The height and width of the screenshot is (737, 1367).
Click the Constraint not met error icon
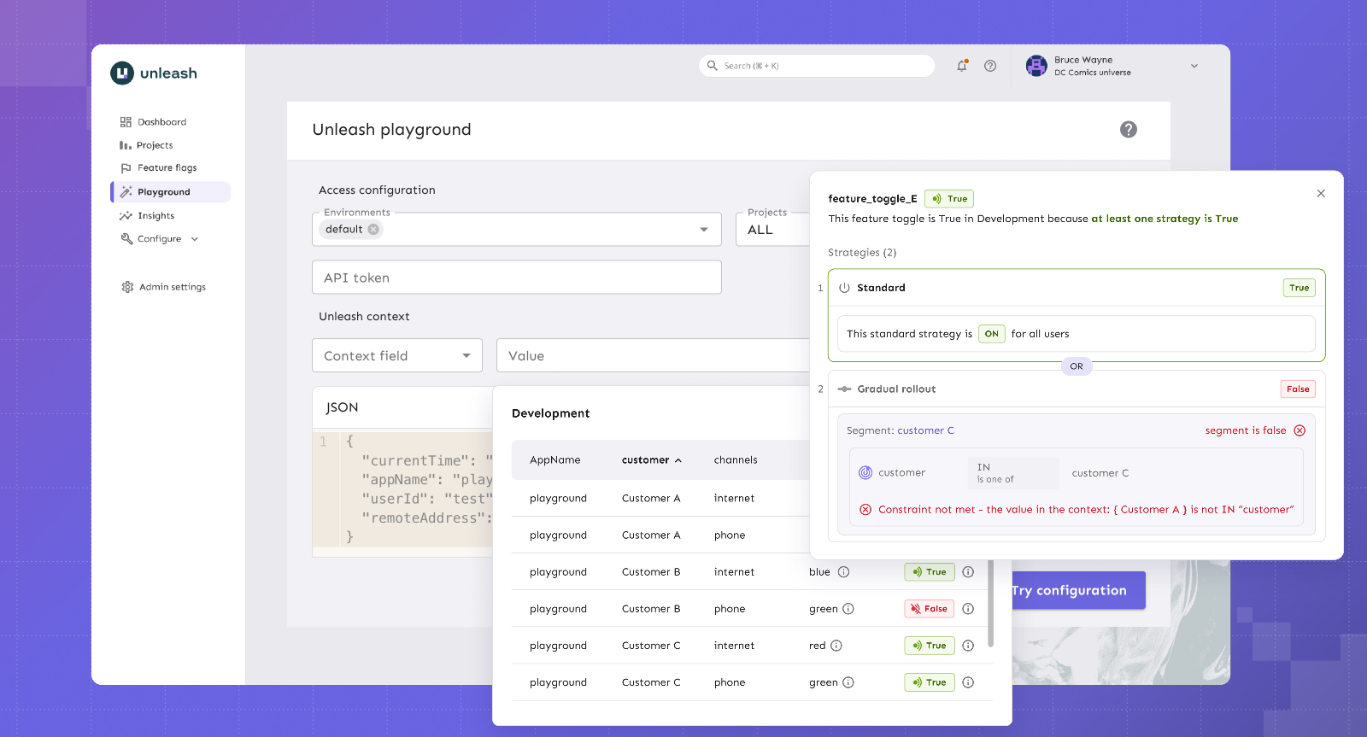[865, 510]
